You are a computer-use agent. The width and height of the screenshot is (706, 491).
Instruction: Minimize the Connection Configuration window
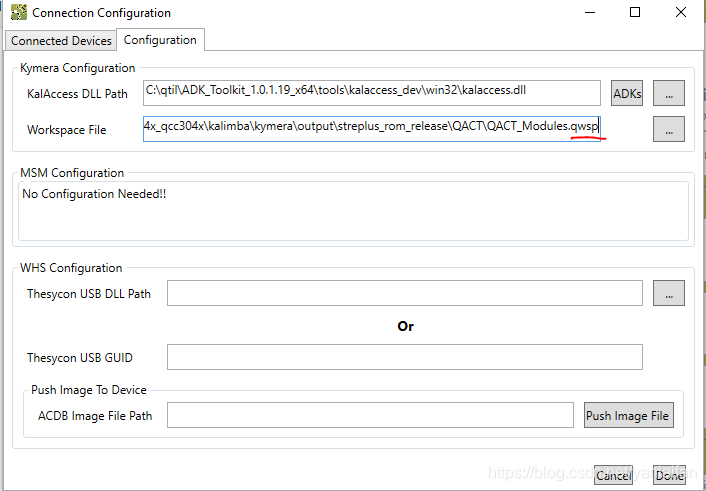590,13
